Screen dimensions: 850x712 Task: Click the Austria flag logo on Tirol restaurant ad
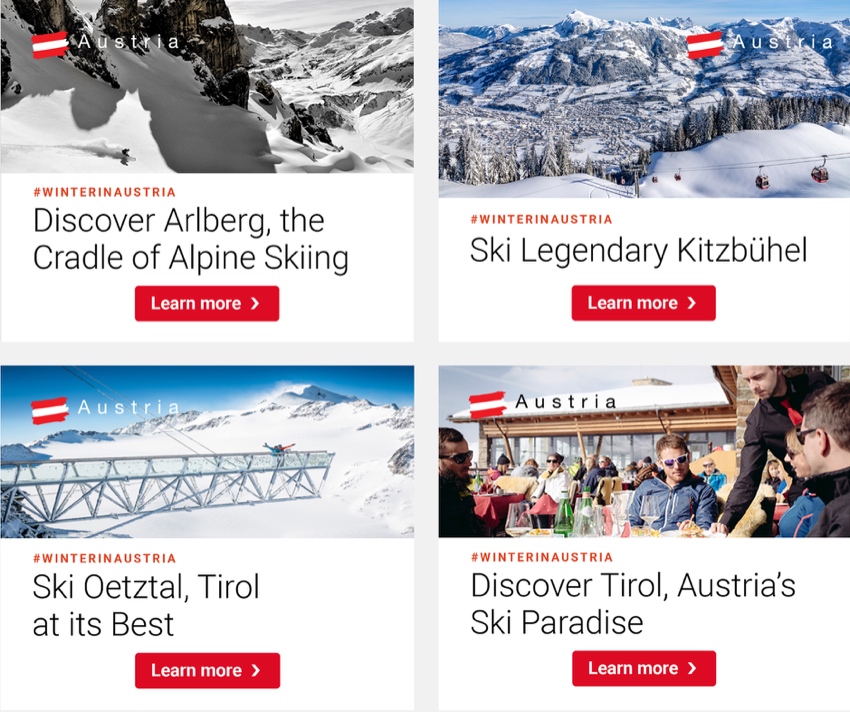click(x=487, y=405)
